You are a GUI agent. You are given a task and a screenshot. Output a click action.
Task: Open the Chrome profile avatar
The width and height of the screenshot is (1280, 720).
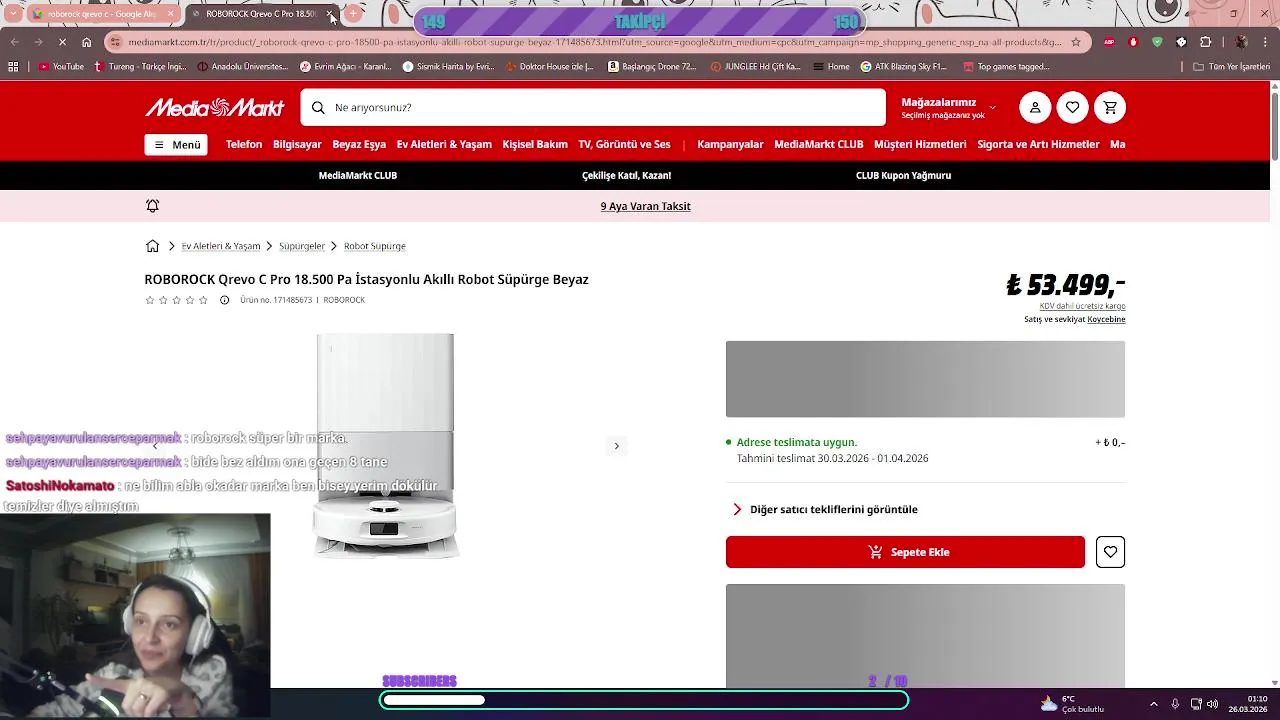1241,42
